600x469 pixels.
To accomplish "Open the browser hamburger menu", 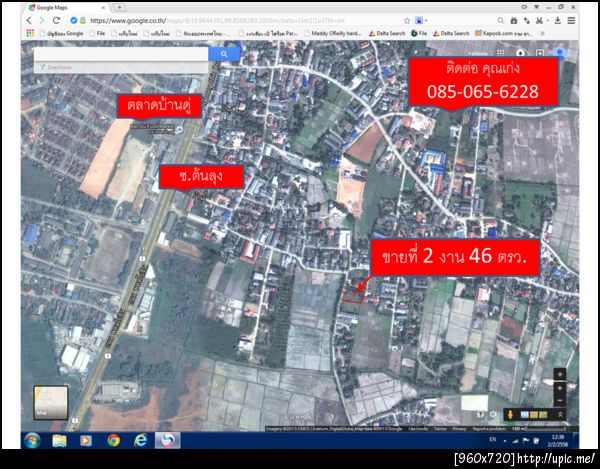I will (571, 21).
